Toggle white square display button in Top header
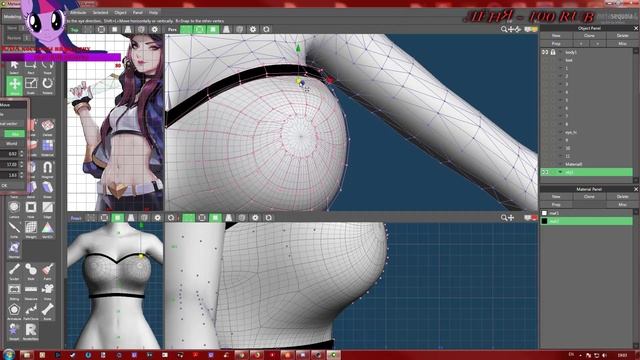 point(115,29)
